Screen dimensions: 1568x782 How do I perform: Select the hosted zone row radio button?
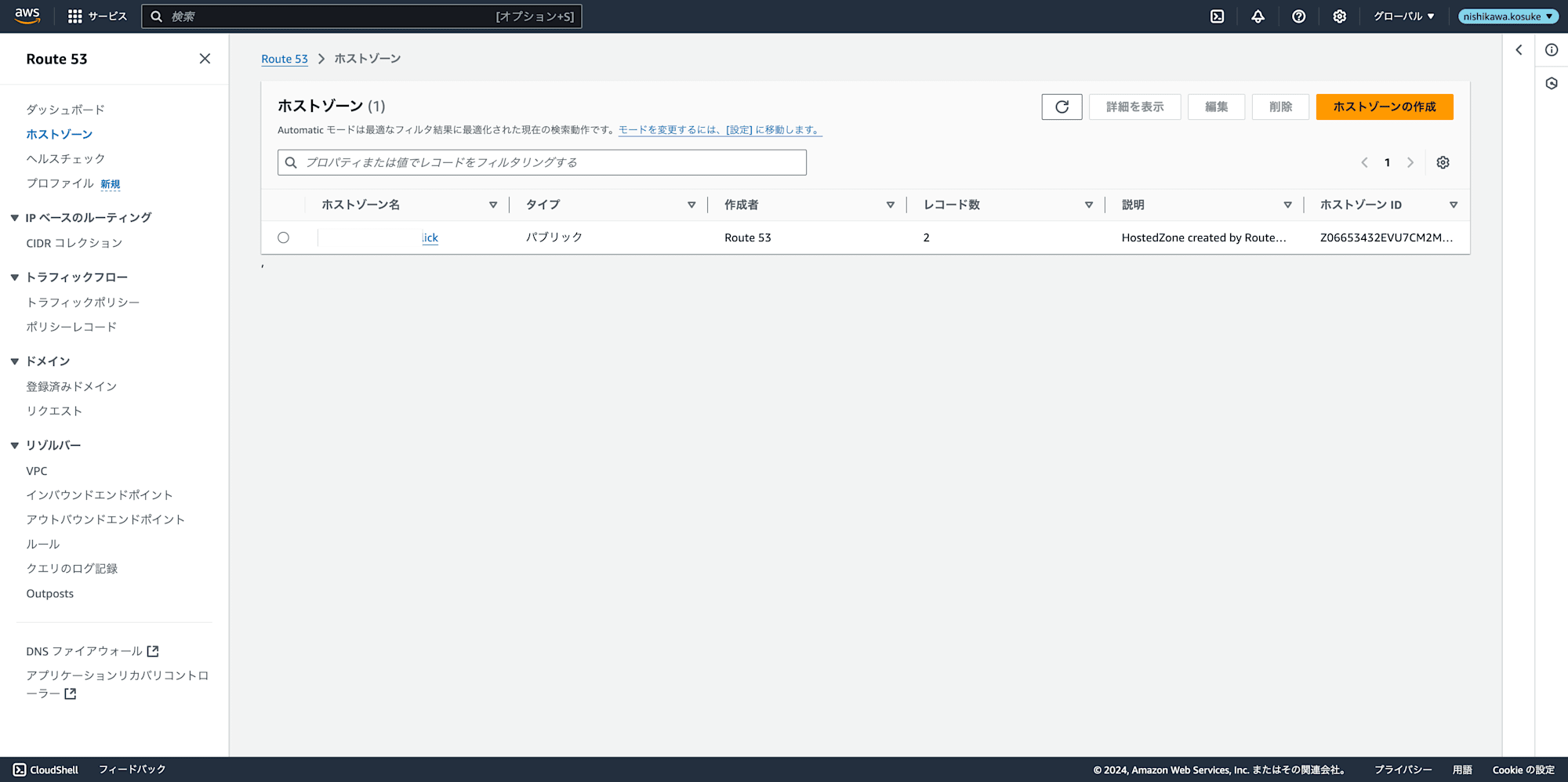point(283,237)
